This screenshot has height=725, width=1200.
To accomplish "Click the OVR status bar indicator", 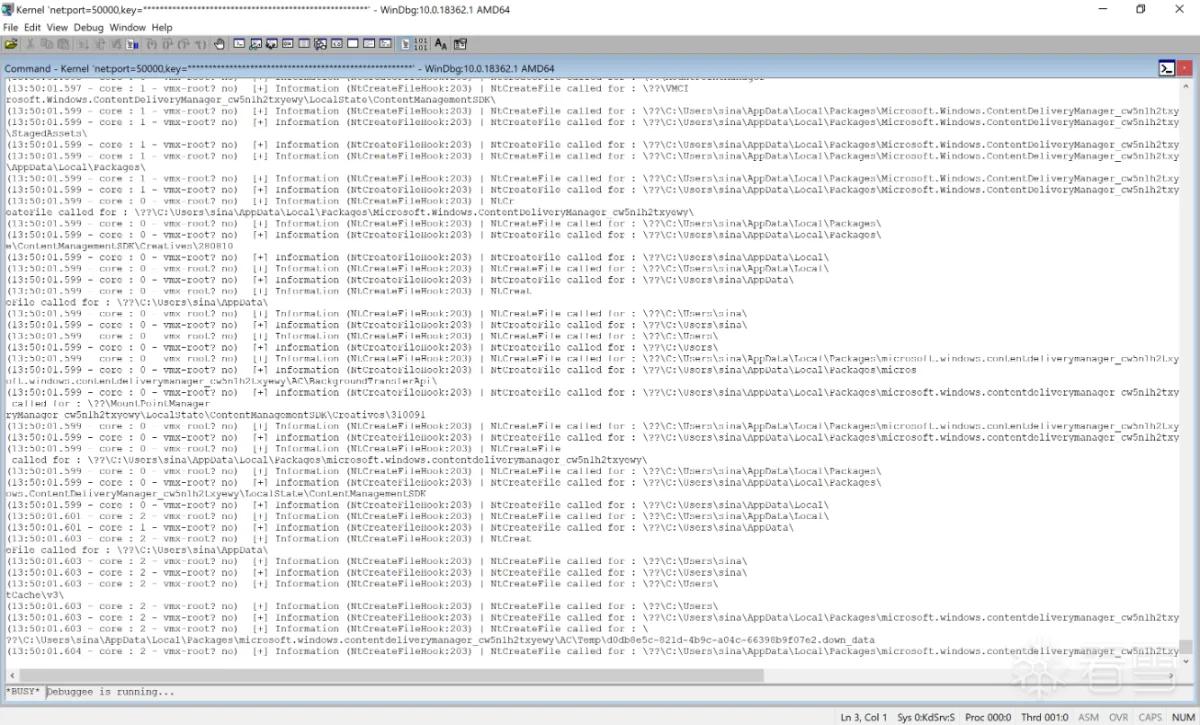I will point(1118,717).
